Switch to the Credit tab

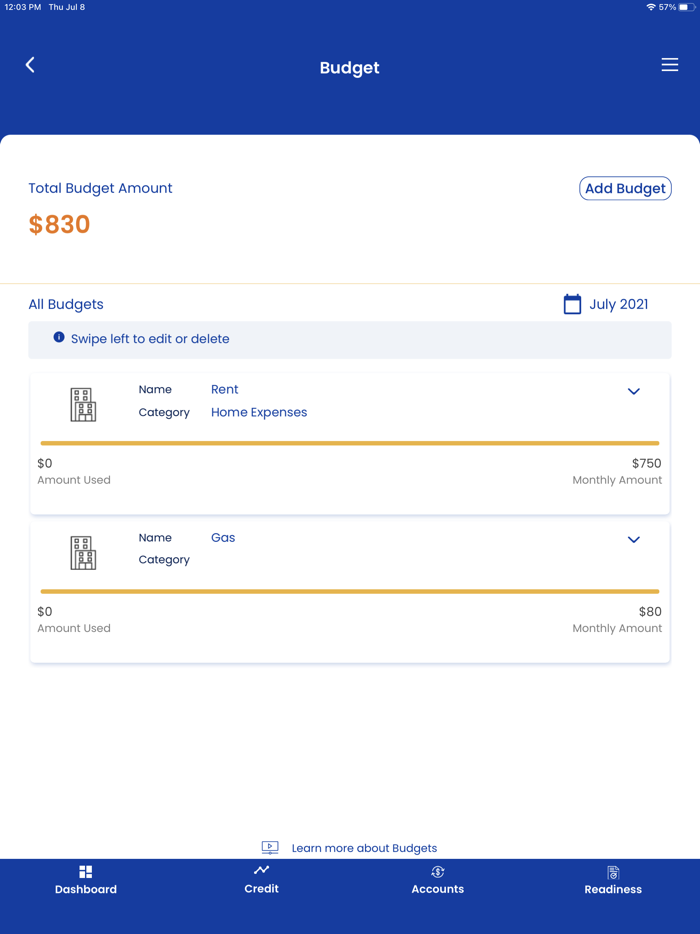[261, 879]
